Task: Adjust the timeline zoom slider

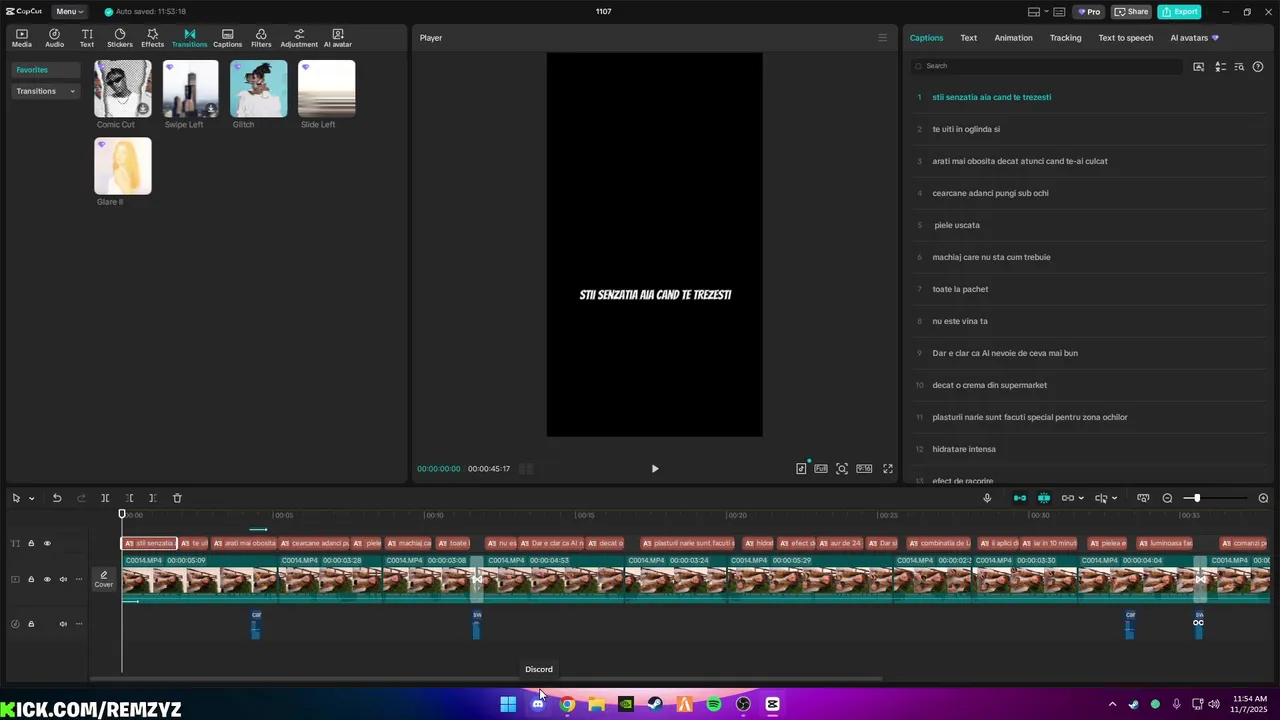Action: point(1197,498)
